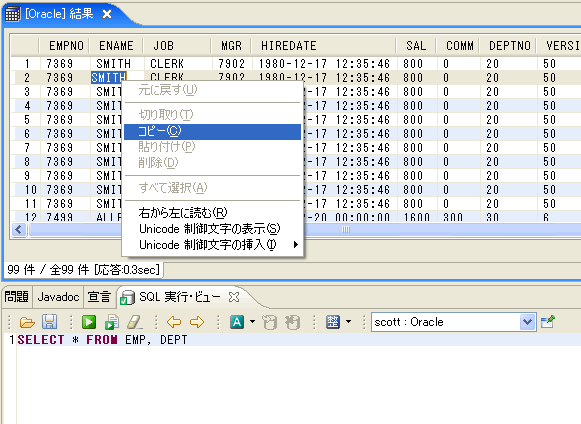Click the rollback cylinder icon
This screenshot has width=581, height=424.
pyautogui.click(x=292, y=322)
